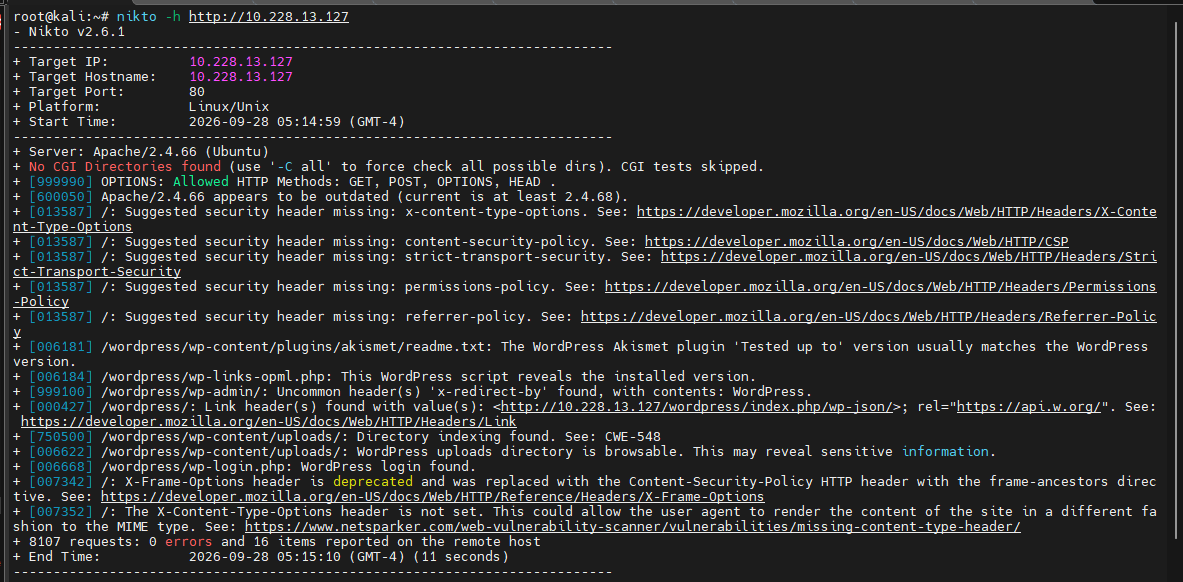Screen dimensions: 1183x582
Task: Click the [006181] test ID
Action: point(60,346)
